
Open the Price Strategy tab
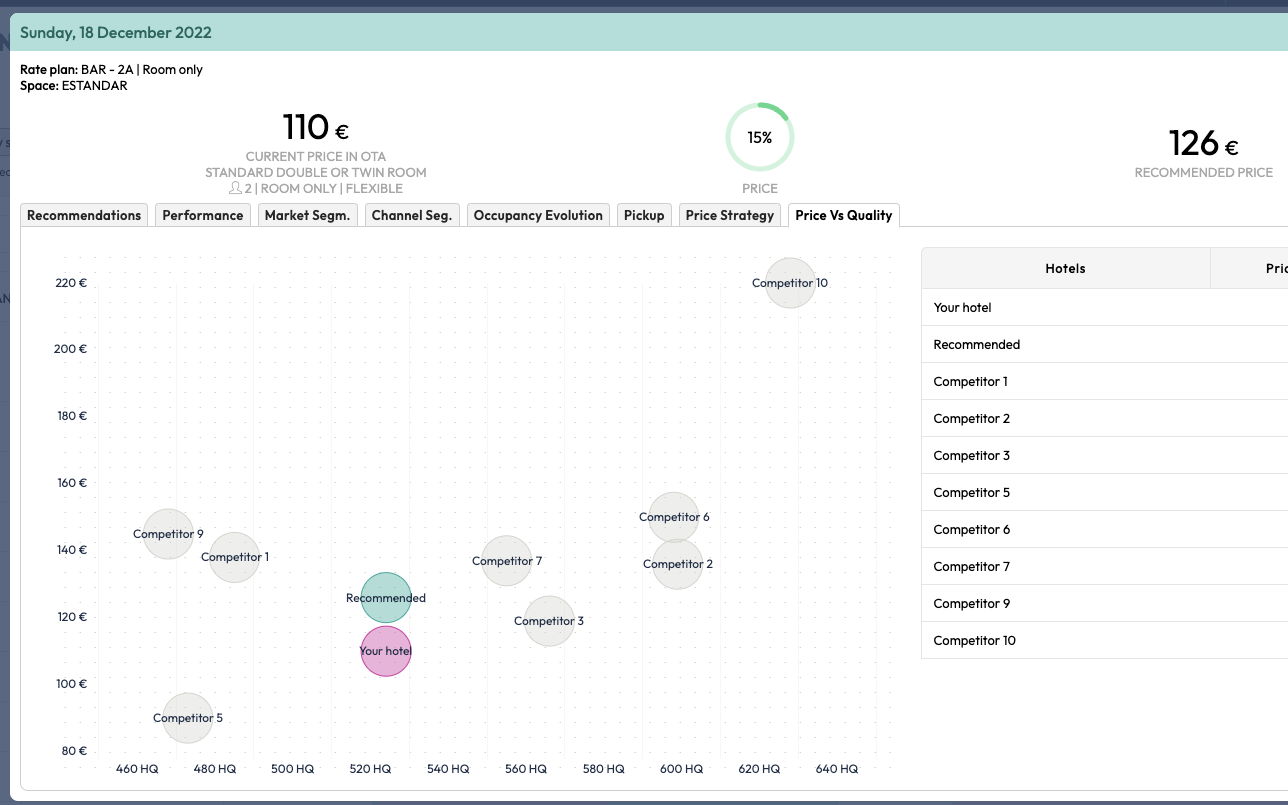(x=730, y=215)
